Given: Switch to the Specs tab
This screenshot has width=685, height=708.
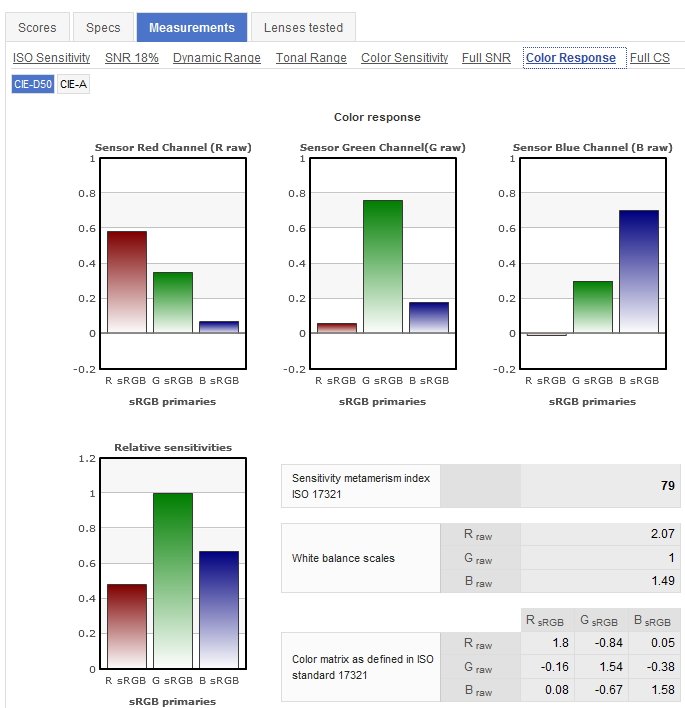Looking at the screenshot, I should pyautogui.click(x=103, y=28).
